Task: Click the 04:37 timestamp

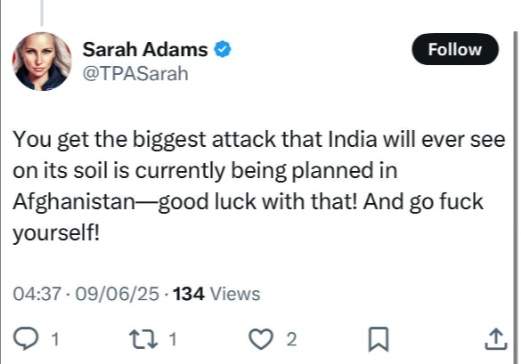Action: pyautogui.click(x=37, y=294)
